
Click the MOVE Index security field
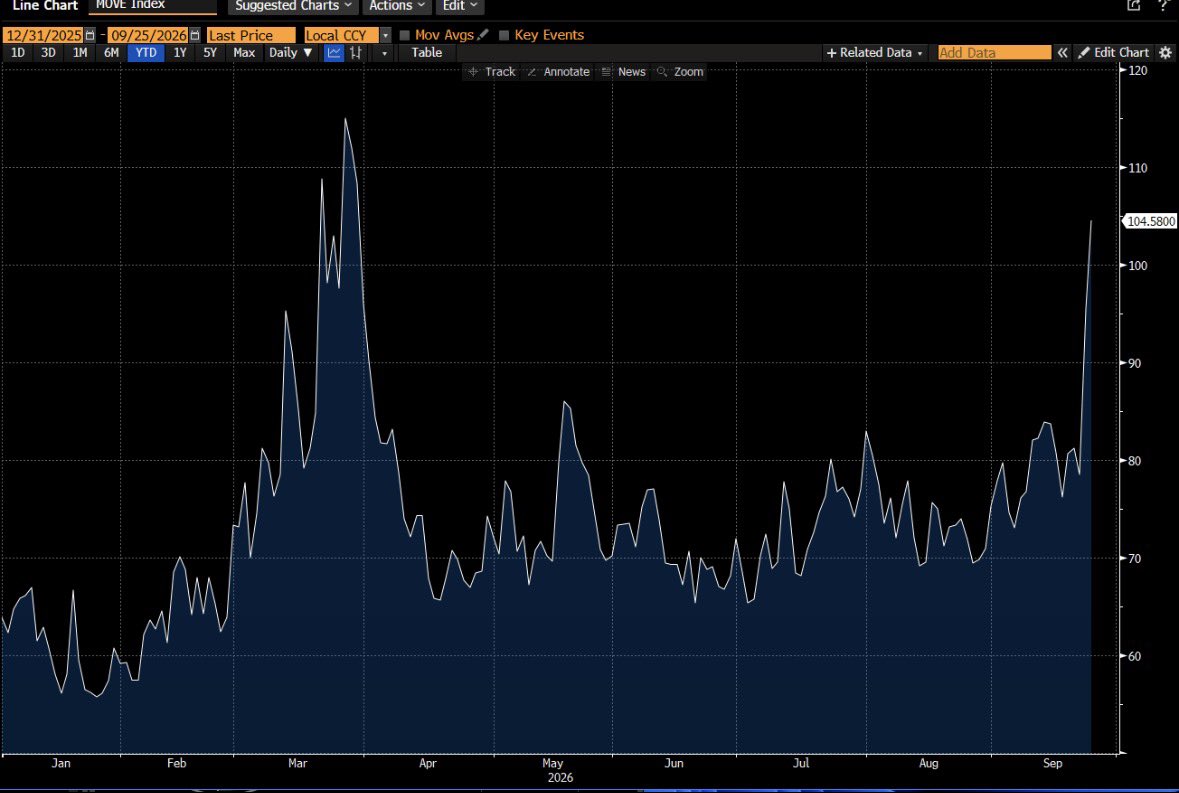[153, 6]
